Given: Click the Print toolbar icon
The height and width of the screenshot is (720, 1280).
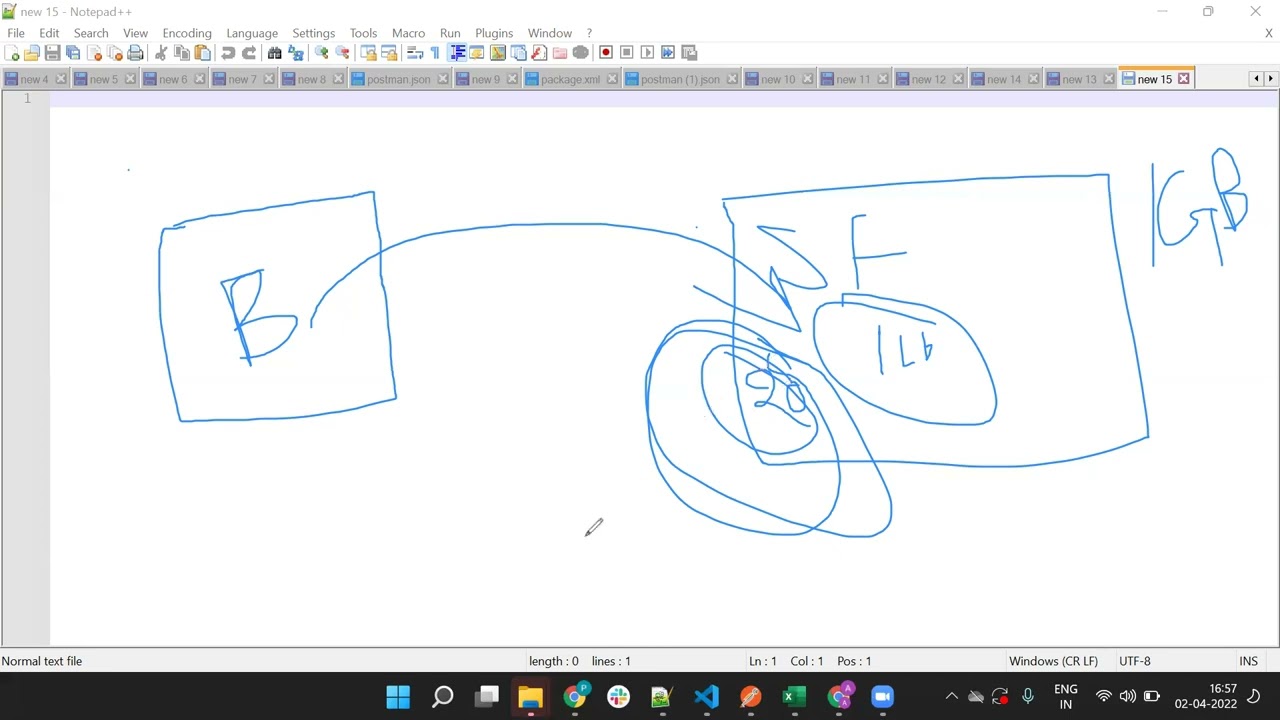Looking at the screenshot, I should [135, 53].
